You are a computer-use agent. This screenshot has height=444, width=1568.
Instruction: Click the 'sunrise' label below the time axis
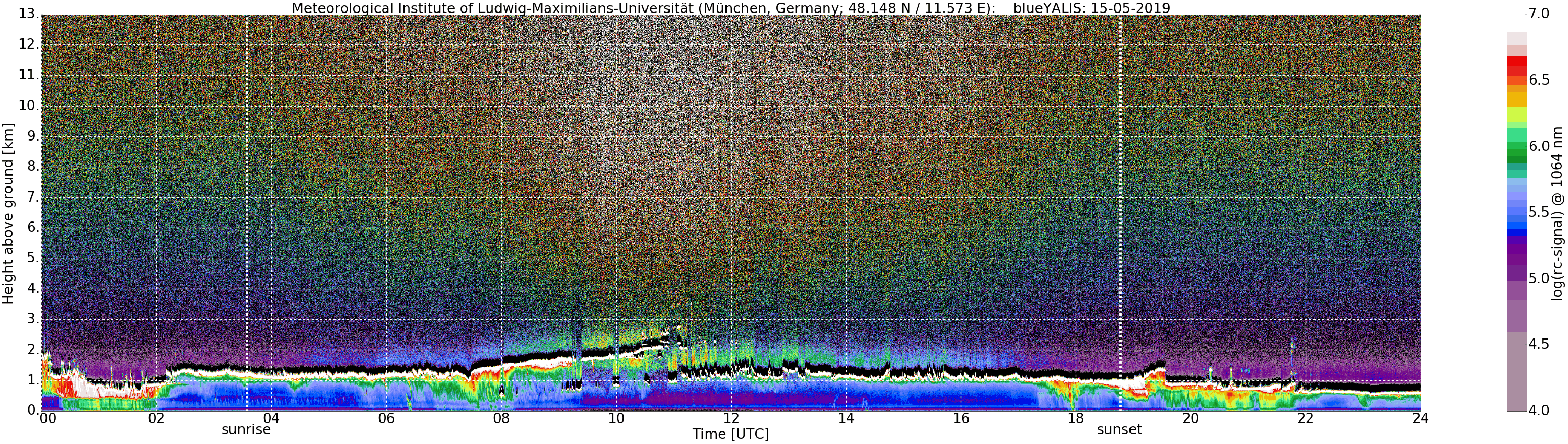click(x=246, y=430)
